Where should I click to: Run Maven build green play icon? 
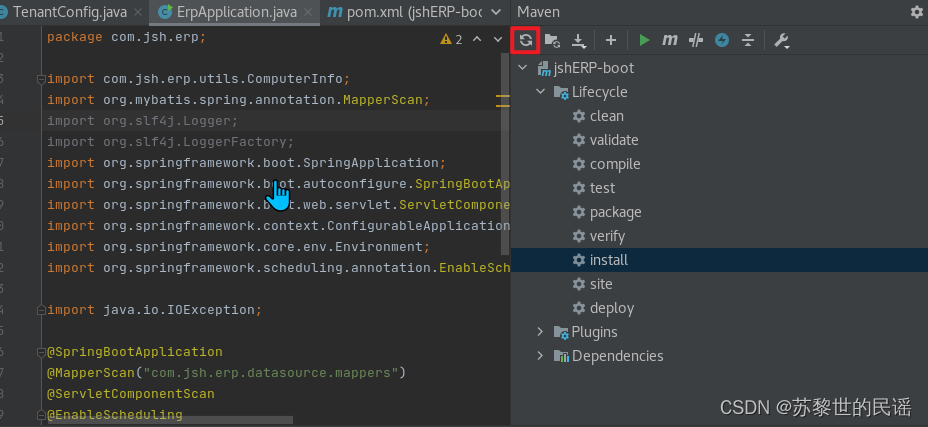[645, 40]
